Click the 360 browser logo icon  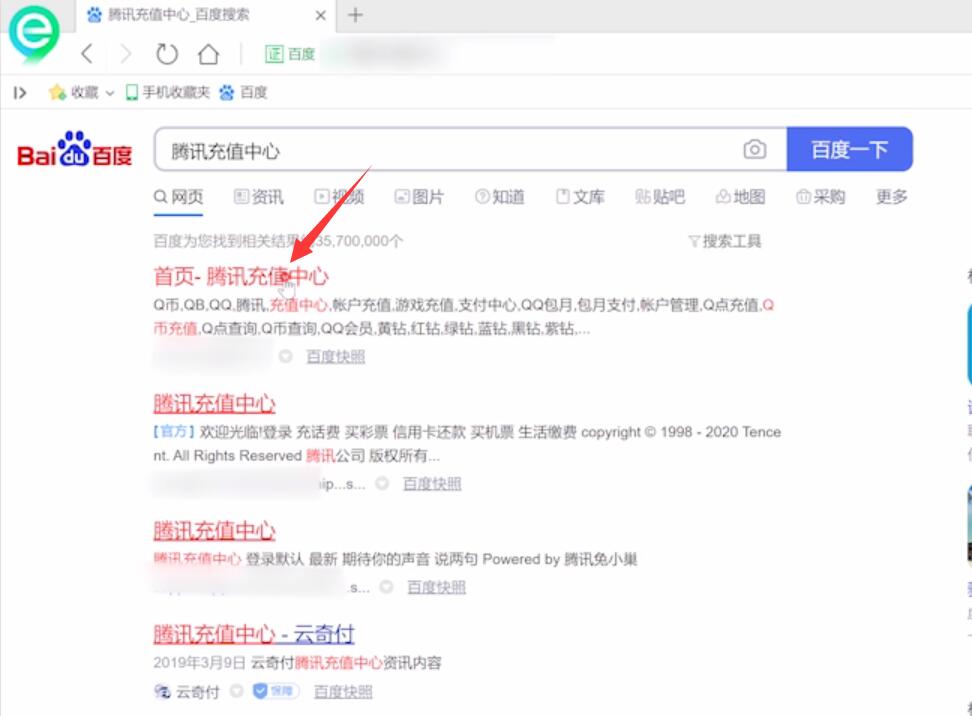[x=34, y=33]
